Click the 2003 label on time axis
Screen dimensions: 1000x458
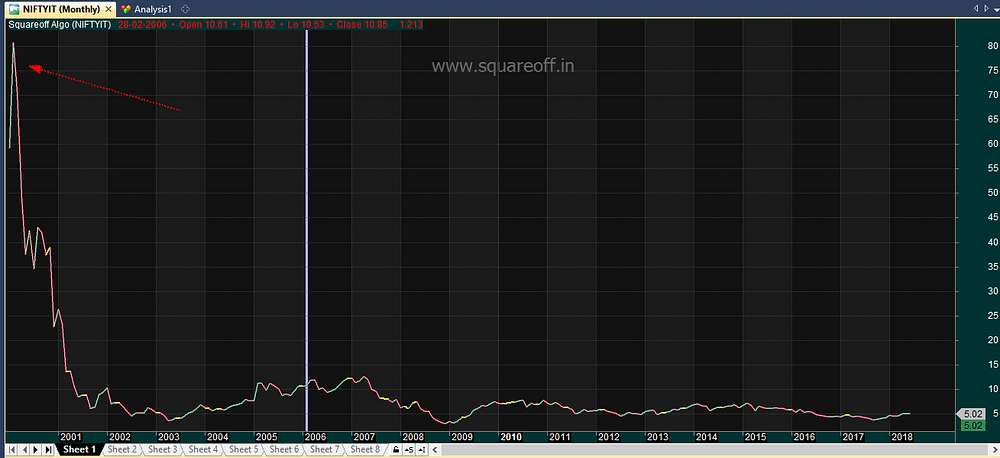pyautogui.click(x=168, y=437)
